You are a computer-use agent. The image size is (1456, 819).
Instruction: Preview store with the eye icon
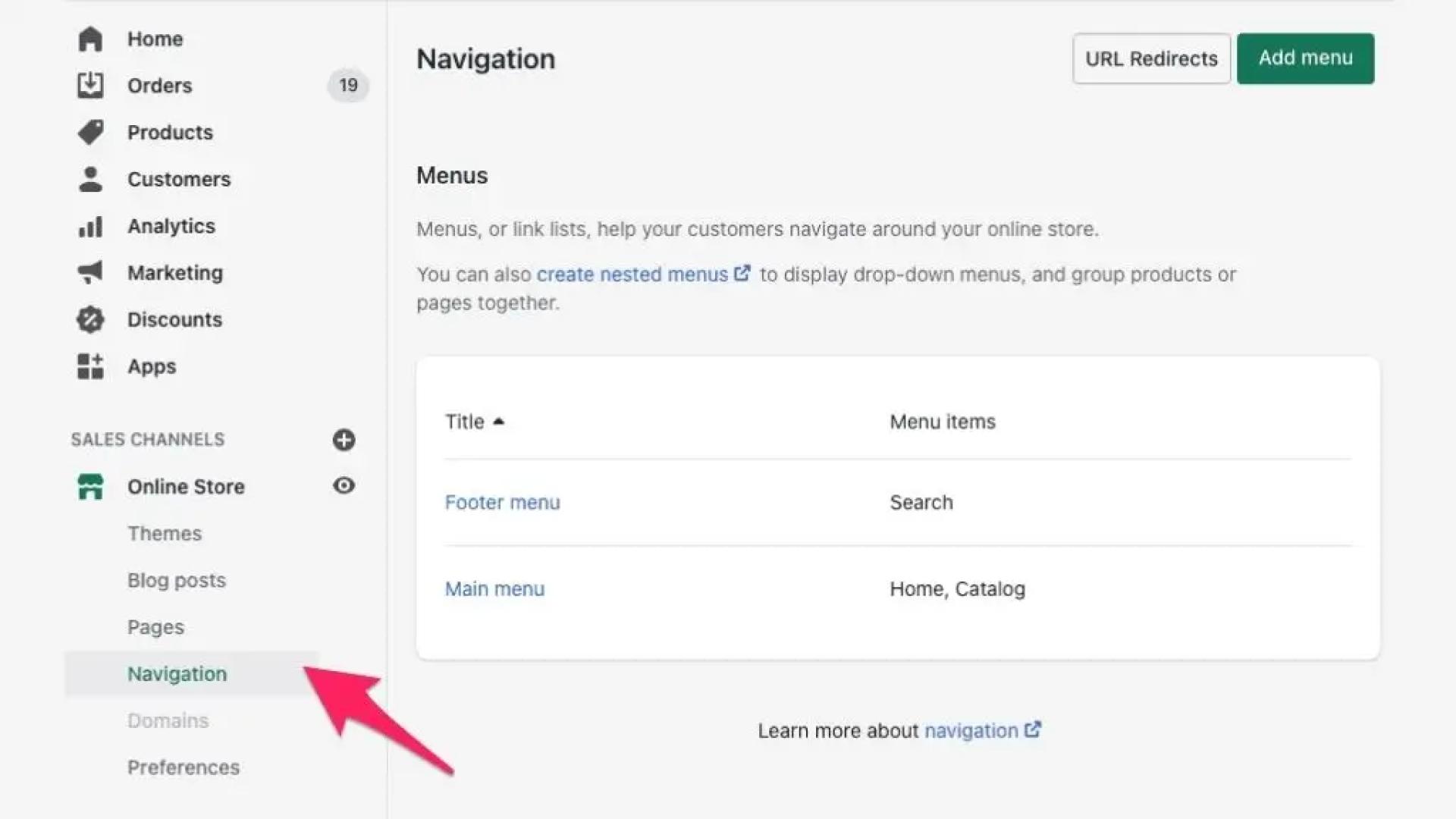(344, 486)
